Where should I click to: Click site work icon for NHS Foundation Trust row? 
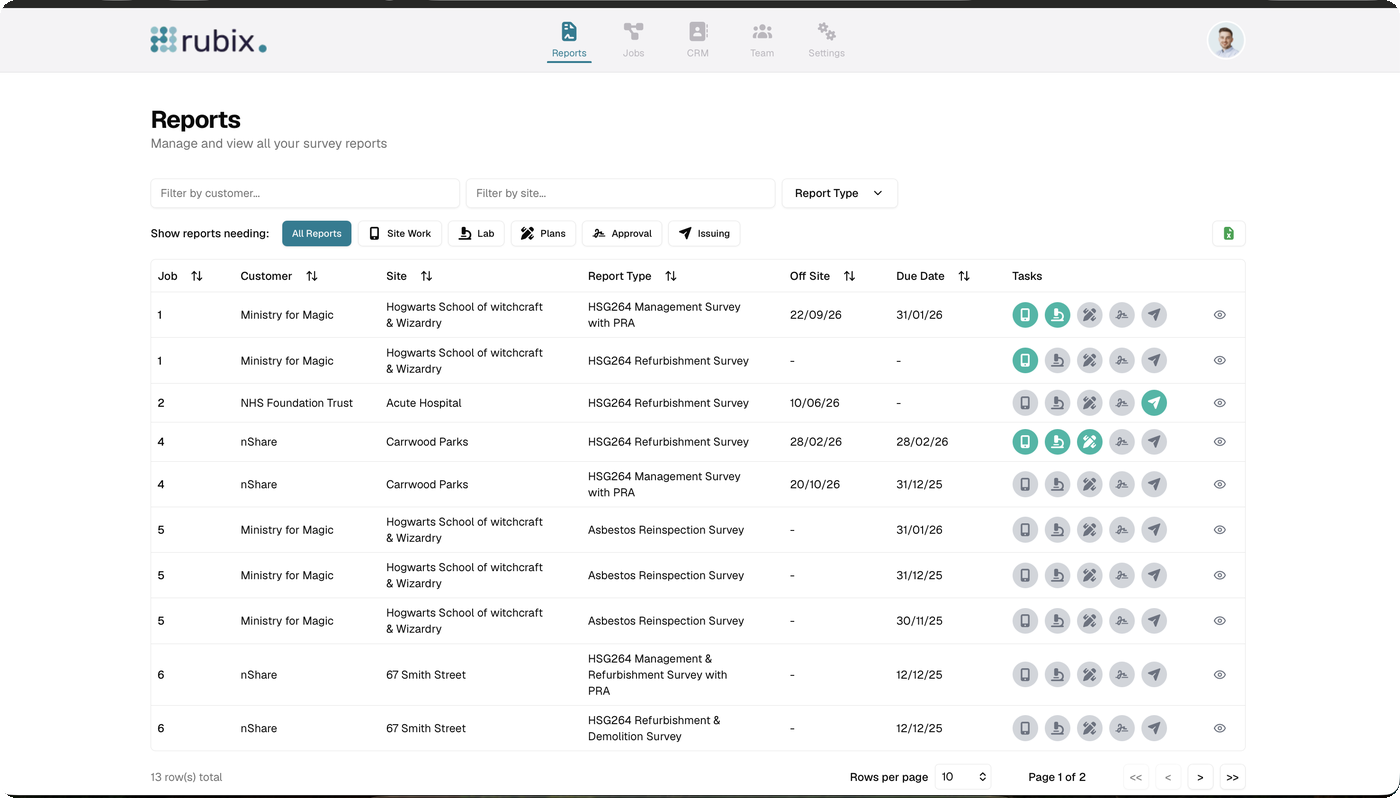[1025, 403]
